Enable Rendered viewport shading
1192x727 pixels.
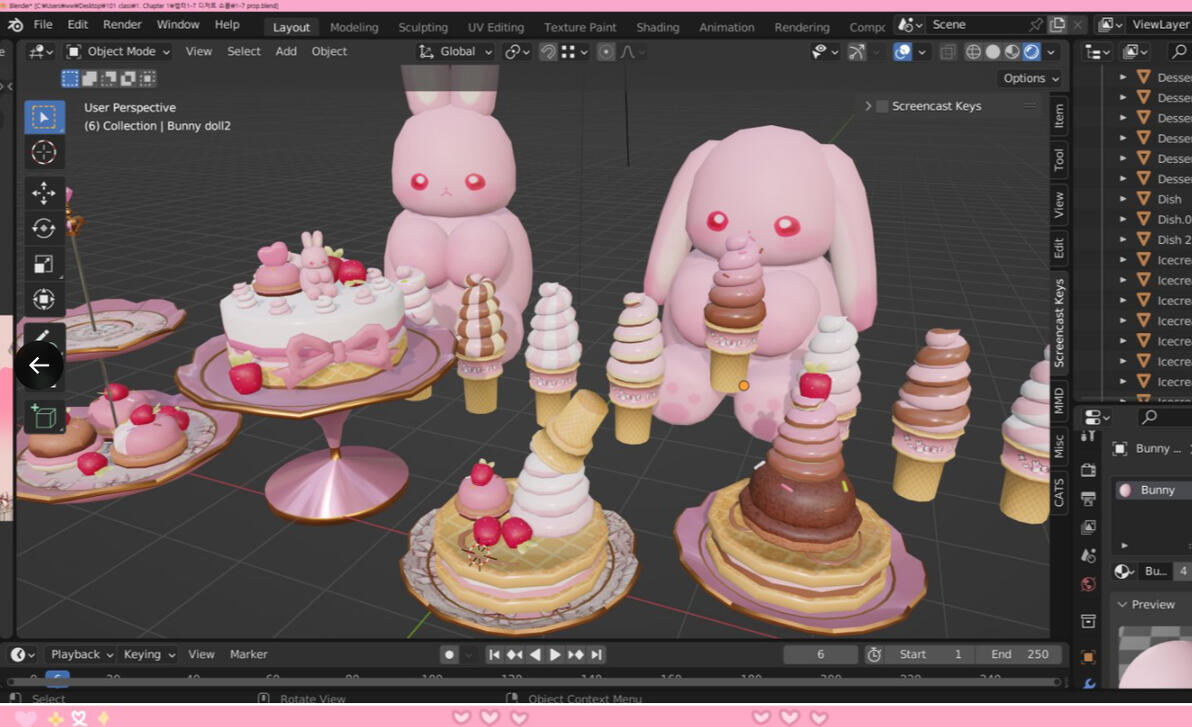tap(1031, 51)
